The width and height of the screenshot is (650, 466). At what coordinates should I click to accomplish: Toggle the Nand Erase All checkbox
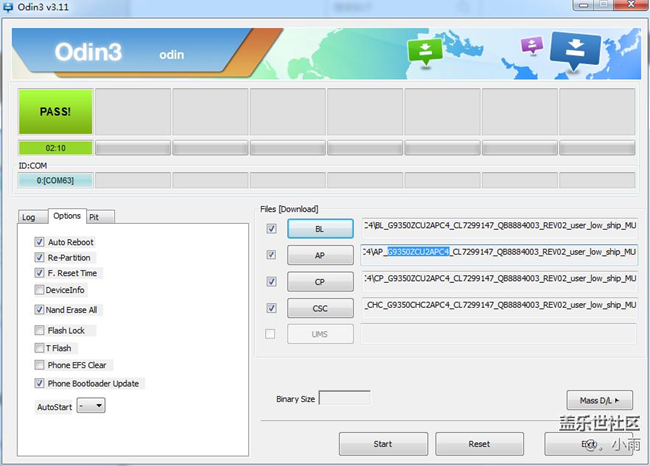[39, 310]
